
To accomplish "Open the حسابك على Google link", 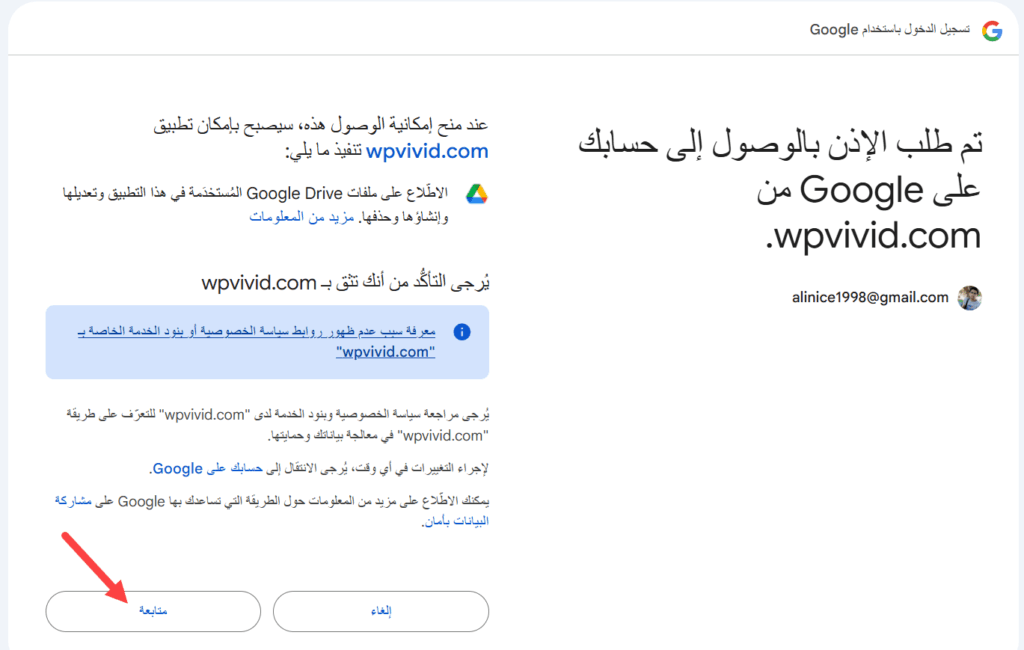I will pyautogui.click(x=207, y=468).
